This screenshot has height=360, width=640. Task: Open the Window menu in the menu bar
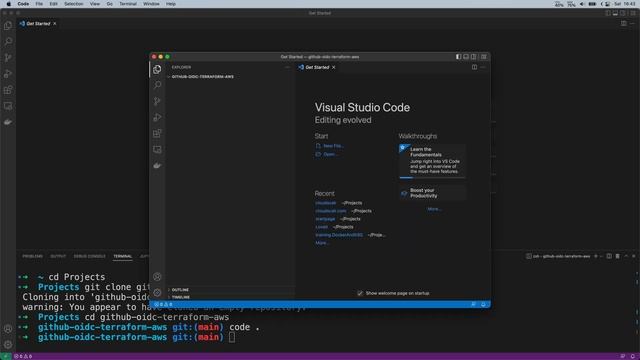click(x=151, y=4)
